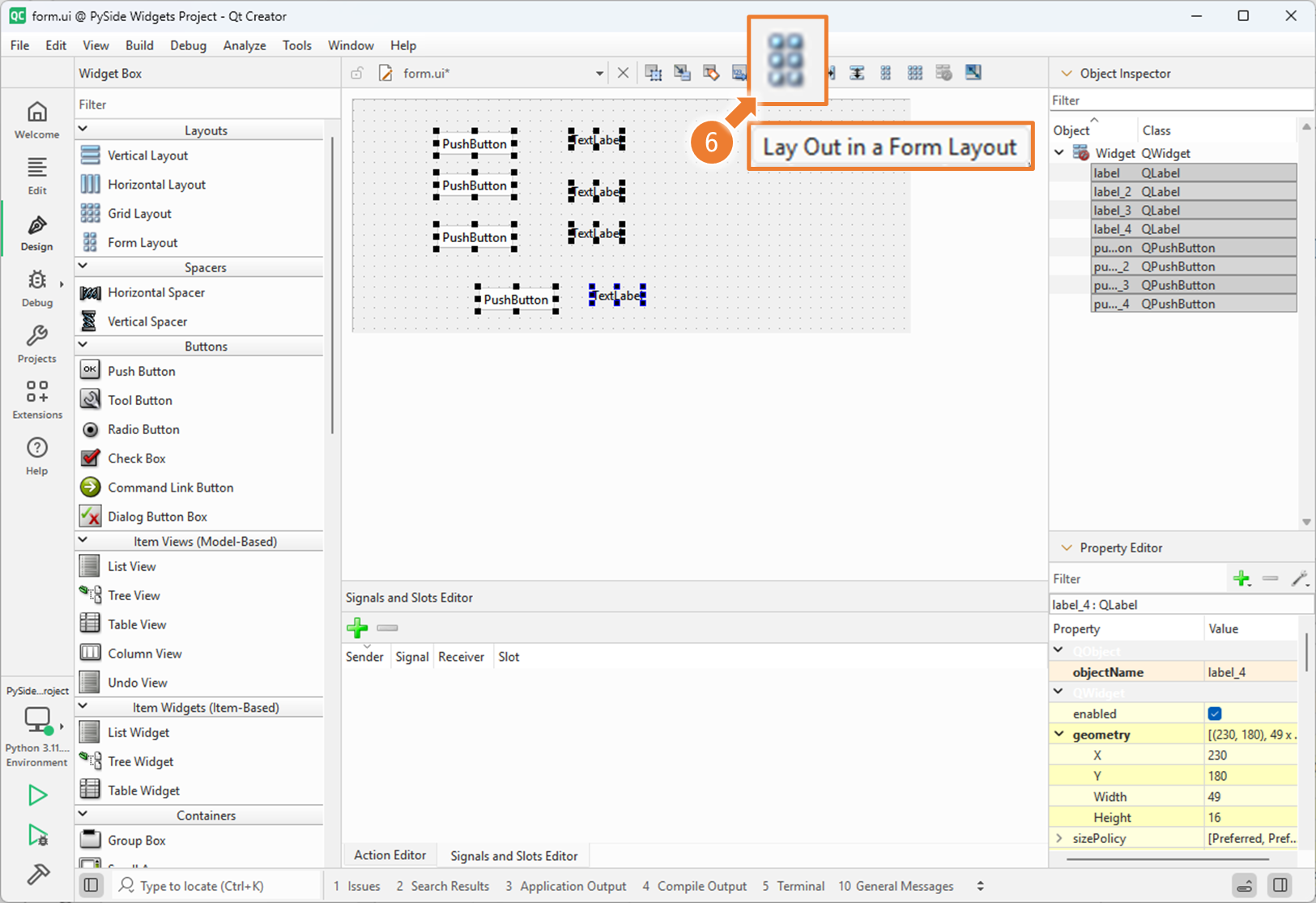Image resolution: width=1316 pixels, height=903 pixels.
Task: Remove connection with gray minus in Signals editor
Action: coord(387,628)
